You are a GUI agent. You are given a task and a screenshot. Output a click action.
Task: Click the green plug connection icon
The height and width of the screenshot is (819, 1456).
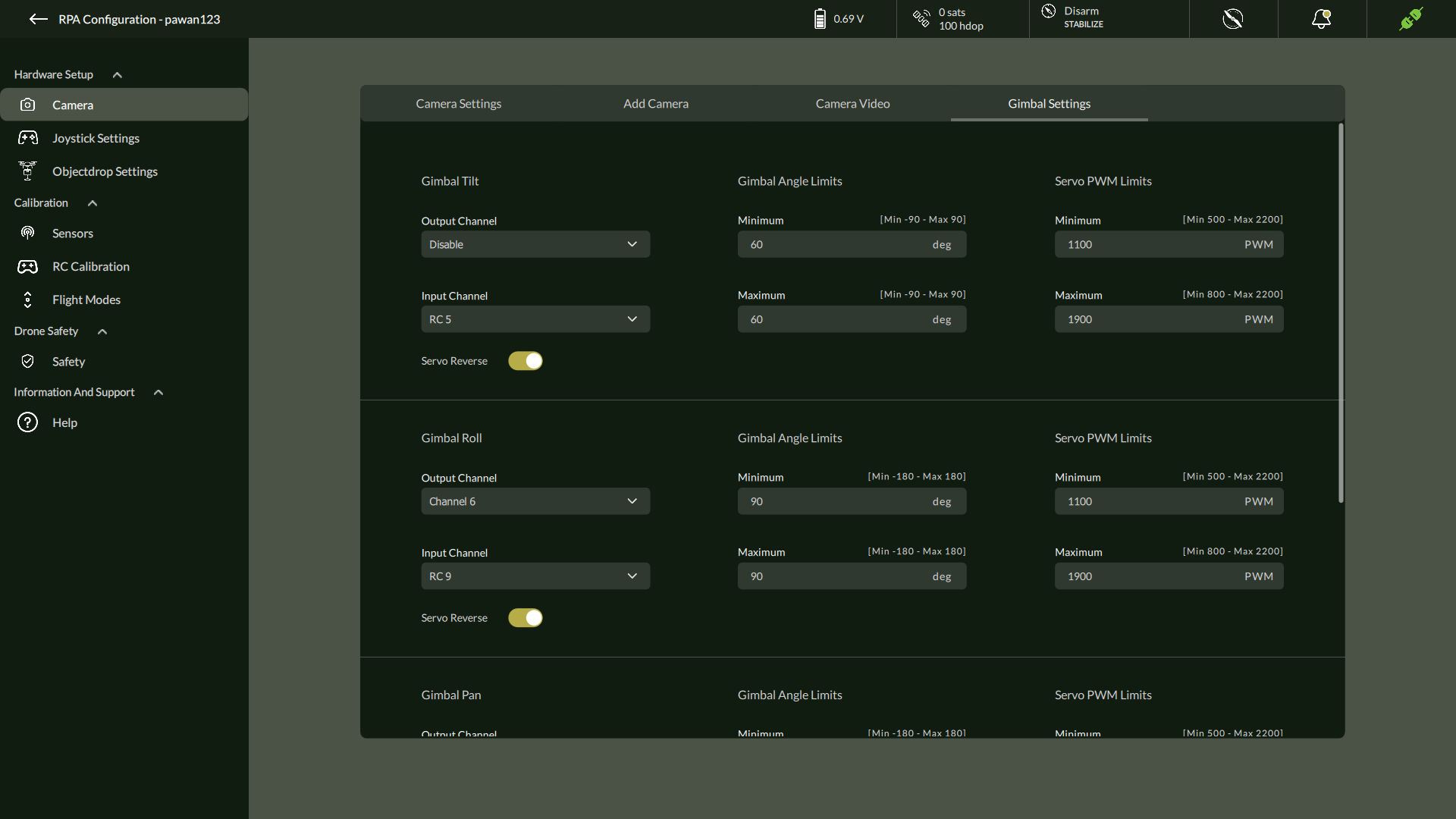(x=1411, y=19)
